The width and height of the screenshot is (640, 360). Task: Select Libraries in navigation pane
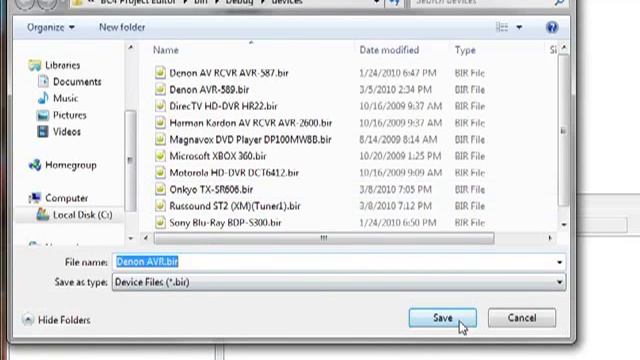click(62, 65)
